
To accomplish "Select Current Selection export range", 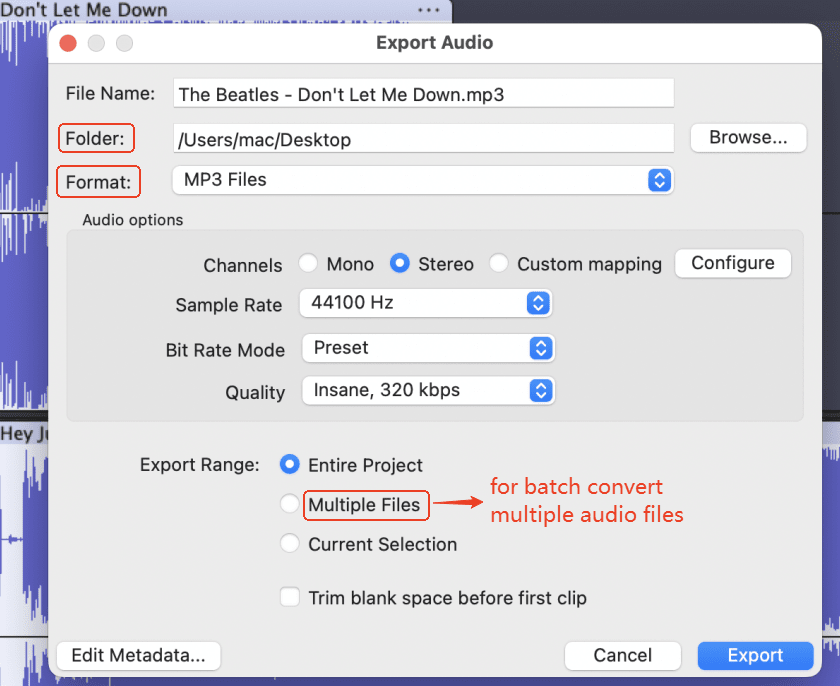I will point(290,544).
